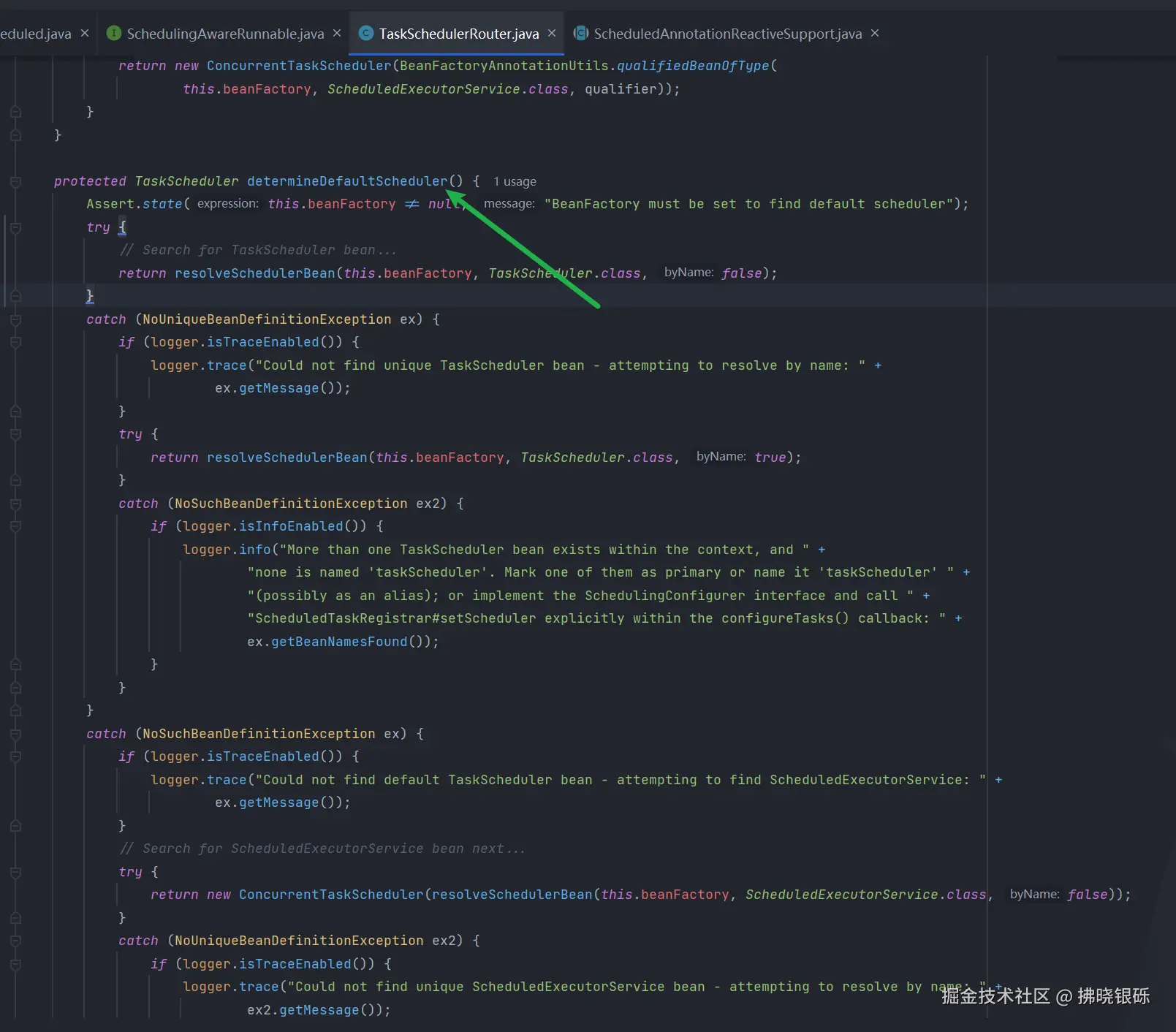The image size is (1176, 1032).
Task: Click the 'expression:' parameter hint
Action: click(227, 204)
